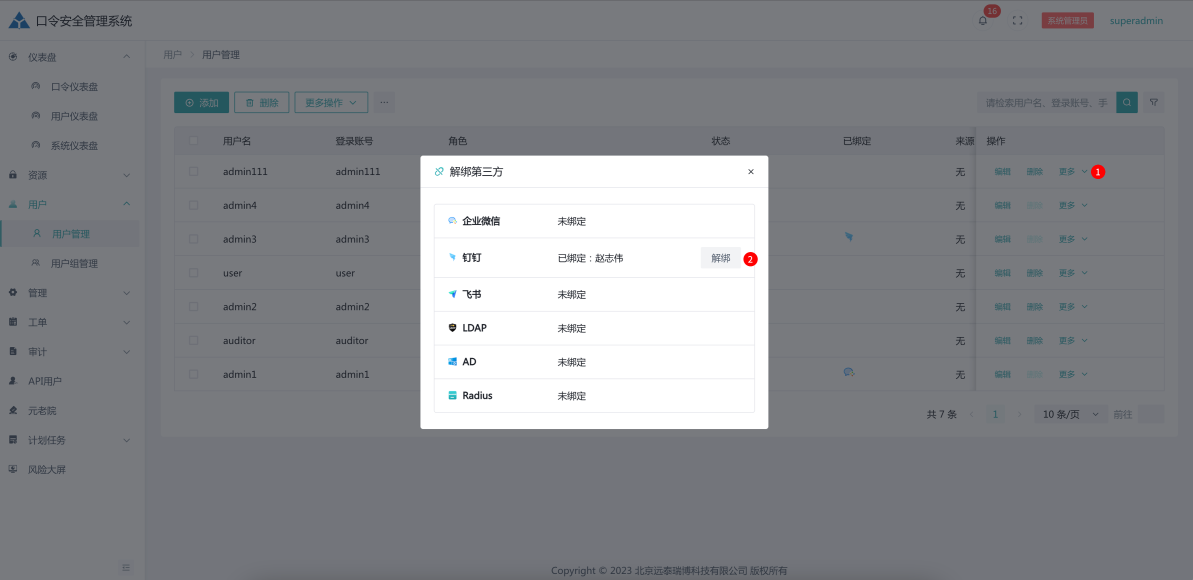Go to 口令仪表盘 menu item
Screen dimensions: 1193x580
pyautogui.click(x=75, y=87)
